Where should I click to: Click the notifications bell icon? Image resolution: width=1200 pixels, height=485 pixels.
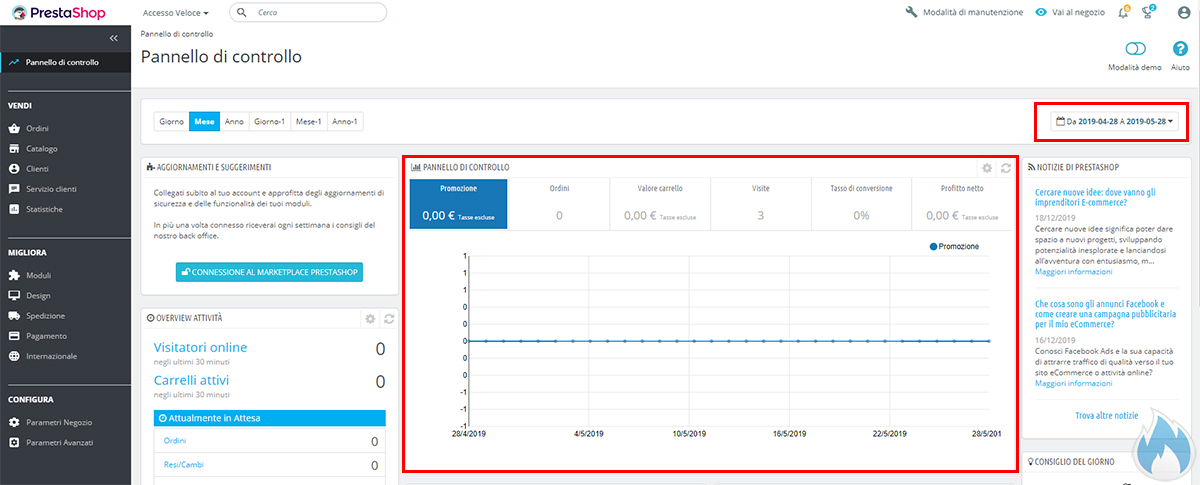coord(1123,12)
